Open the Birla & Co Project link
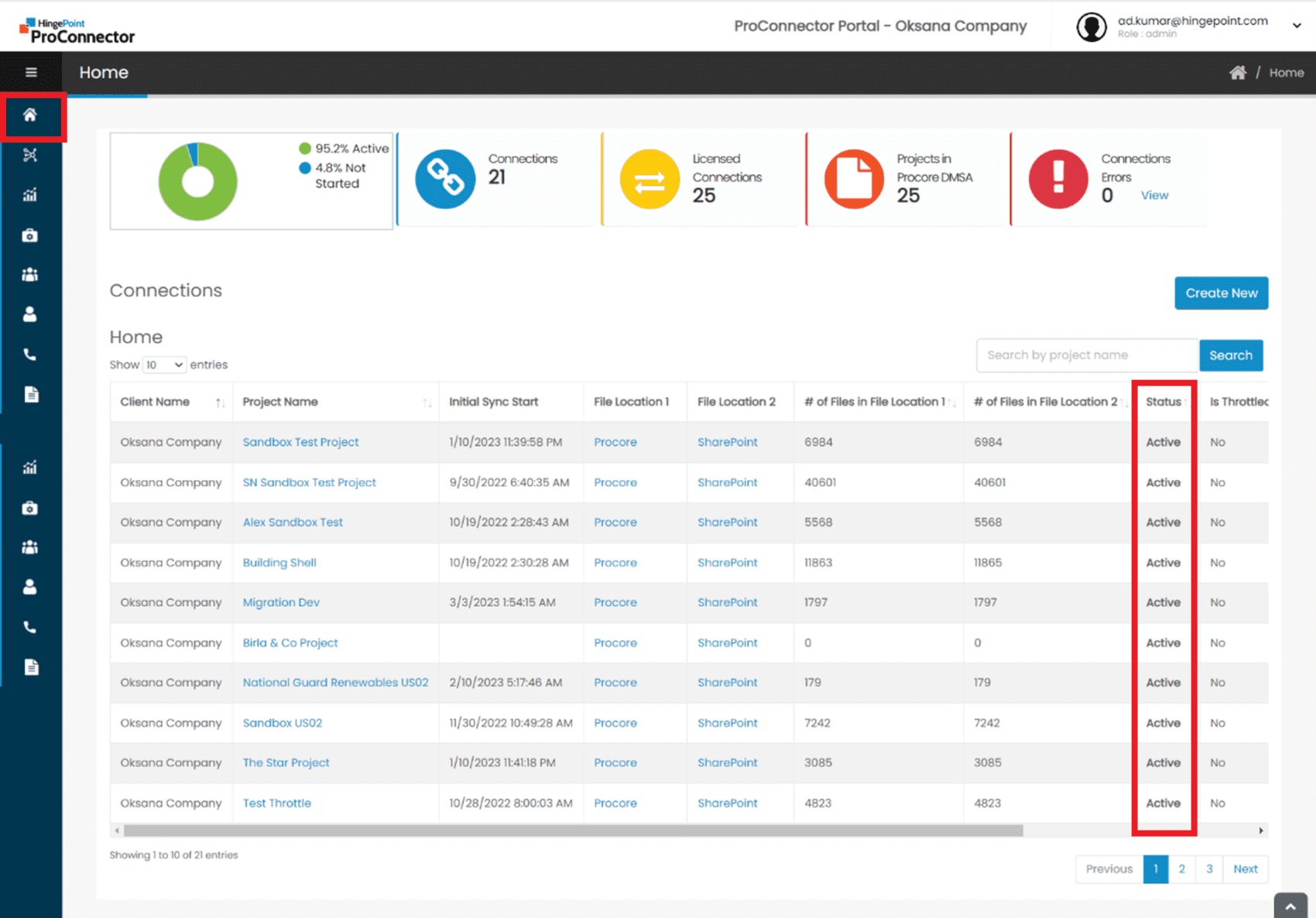Image resolution: width=1316 pixels, height=918 pixels. pyautogui.click(x=290, y=642)
